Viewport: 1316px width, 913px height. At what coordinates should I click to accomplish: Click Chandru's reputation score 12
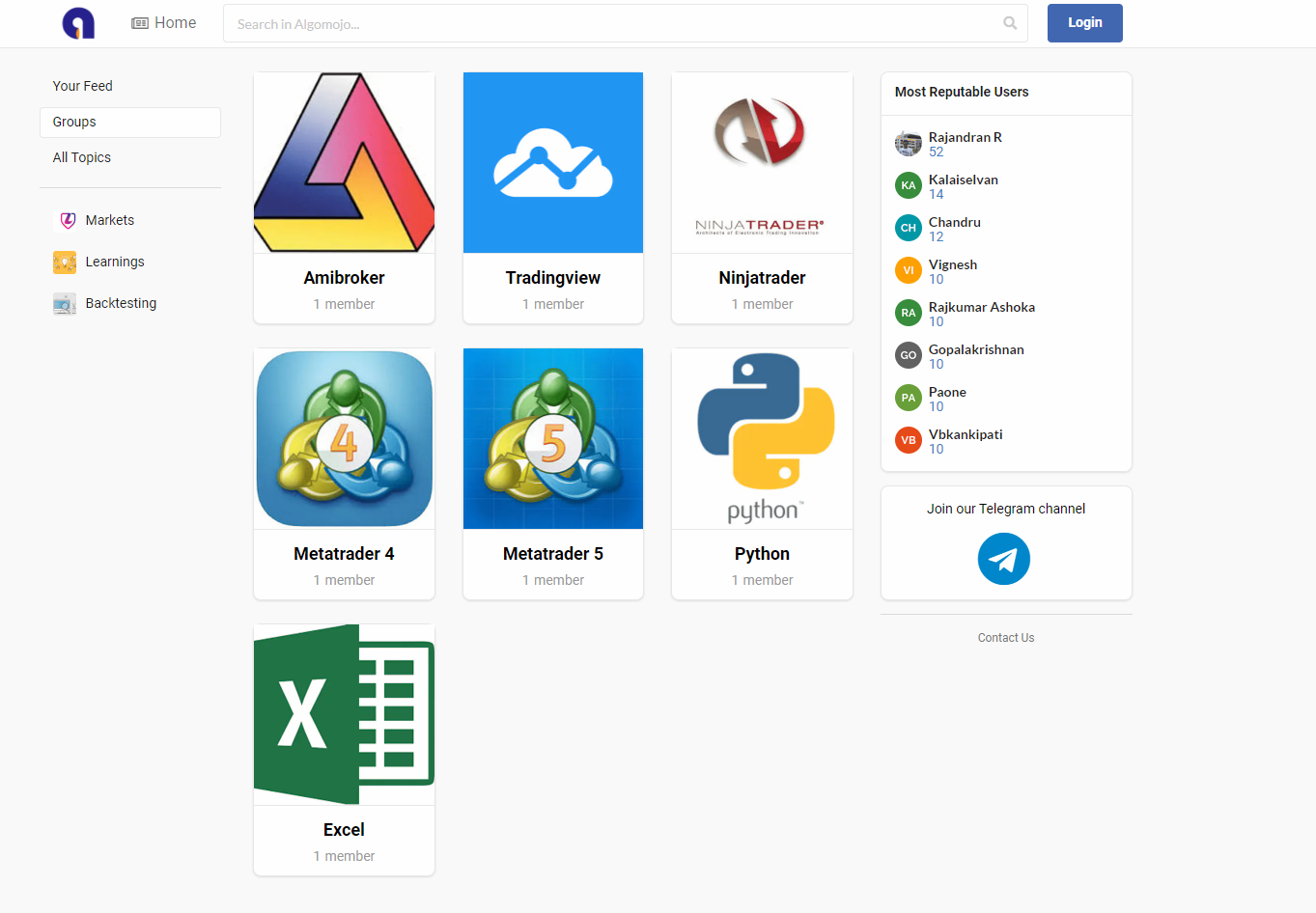tap(937, 236)
